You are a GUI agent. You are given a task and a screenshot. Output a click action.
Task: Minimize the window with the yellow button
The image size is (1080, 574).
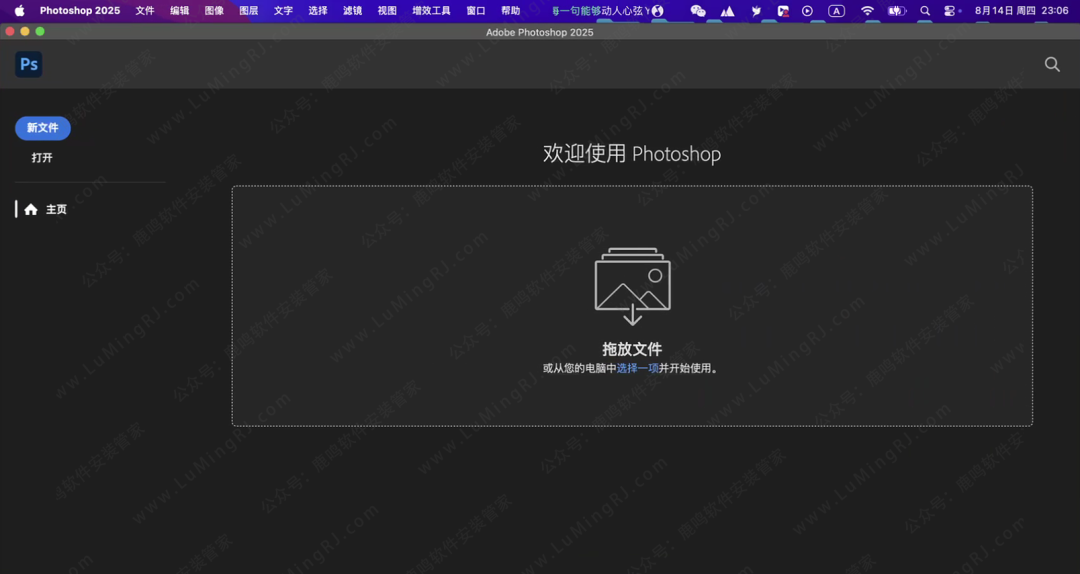pos(25,32)
